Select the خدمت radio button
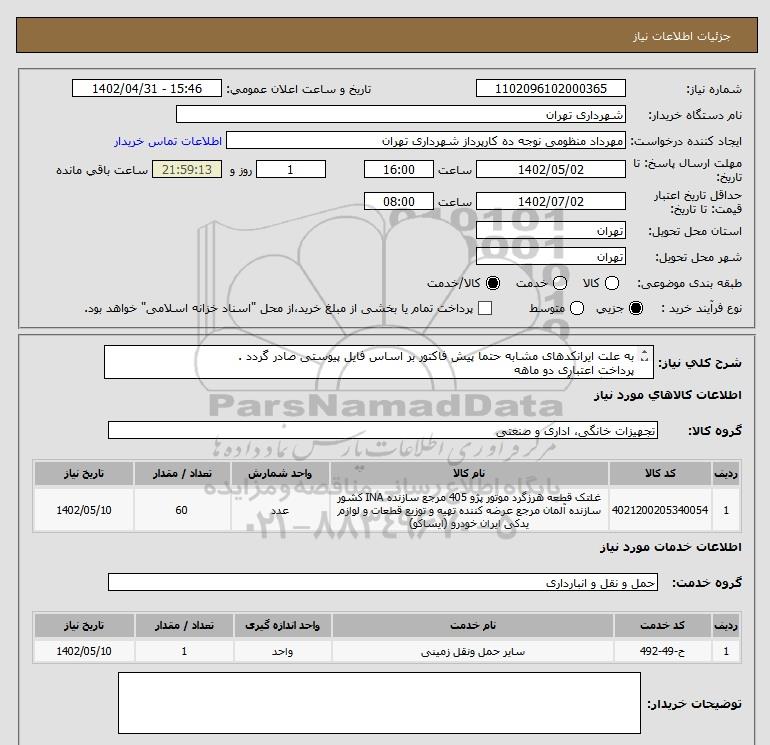Image resolution: width=770 pixels, height=745 pixels. click(x=559, y=283)
